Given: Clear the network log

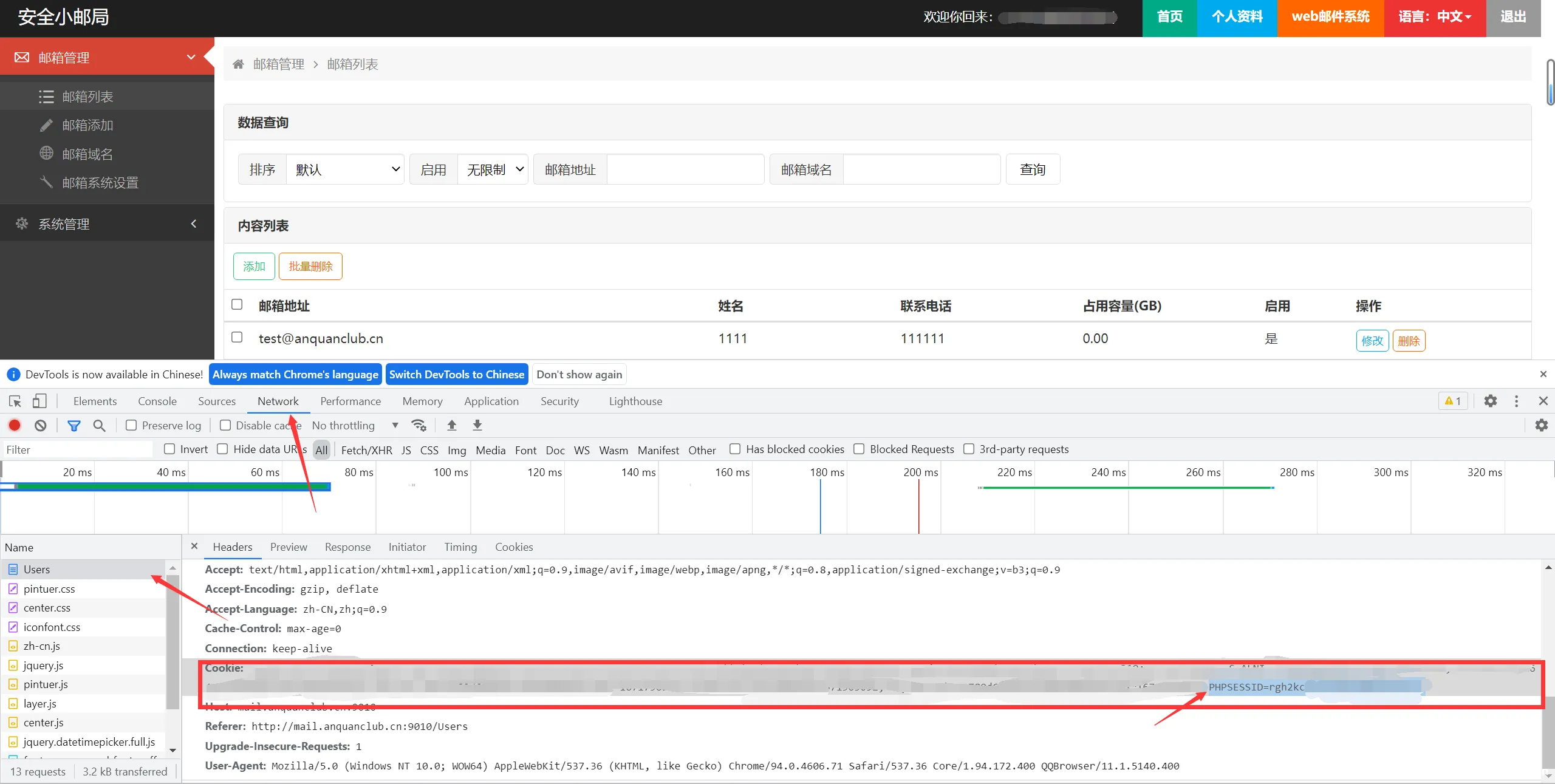Looking at the screenshot, I should click(40, 426).
